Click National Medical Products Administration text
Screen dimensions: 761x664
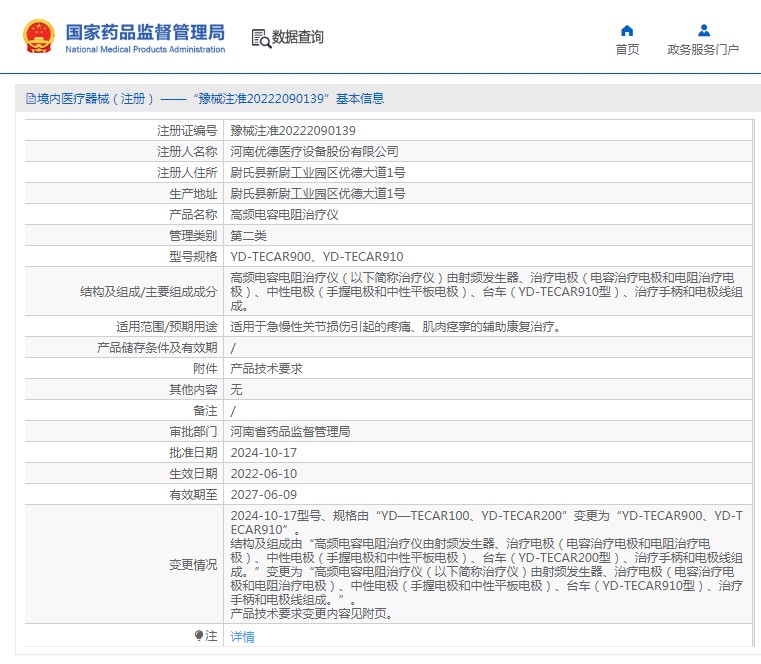point(145,49)
